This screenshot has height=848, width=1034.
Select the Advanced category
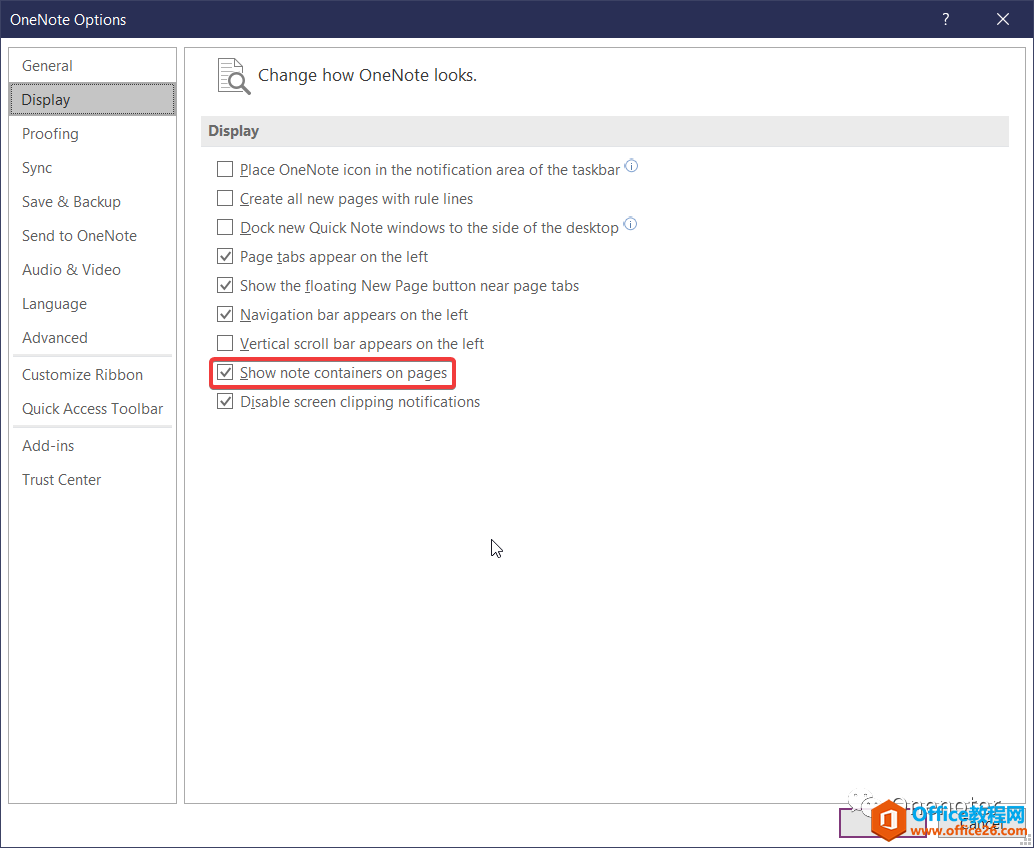click(54, 337)
